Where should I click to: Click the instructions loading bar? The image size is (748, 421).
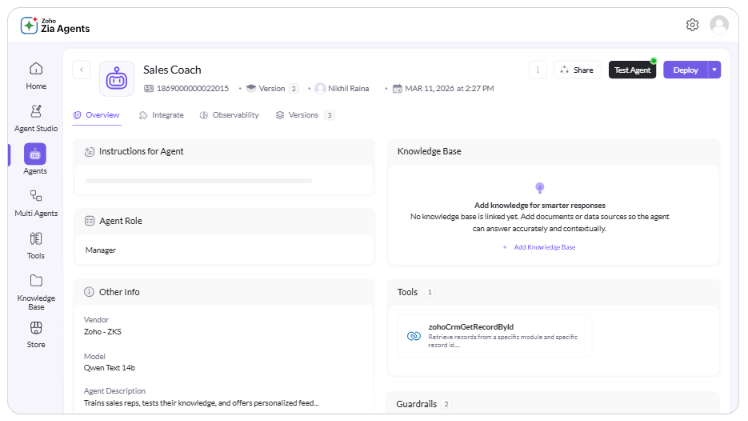[199, 181]
